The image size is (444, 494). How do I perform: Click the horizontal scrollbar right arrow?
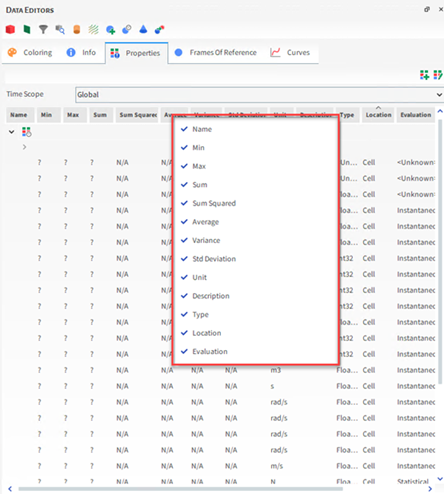point(430,489)
